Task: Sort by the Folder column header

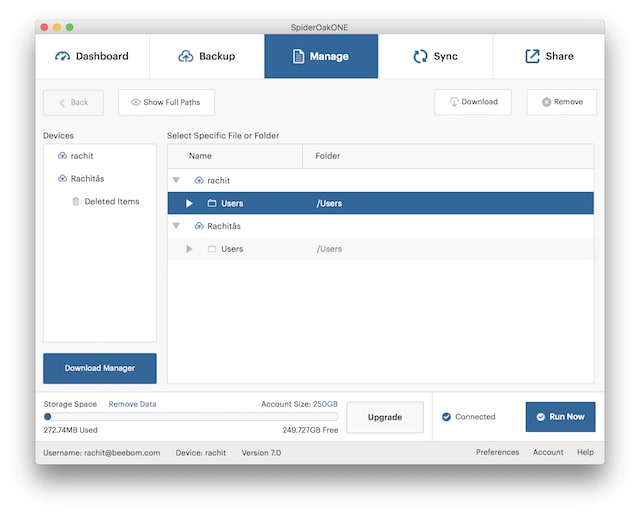Action: [x=448, y=156]
